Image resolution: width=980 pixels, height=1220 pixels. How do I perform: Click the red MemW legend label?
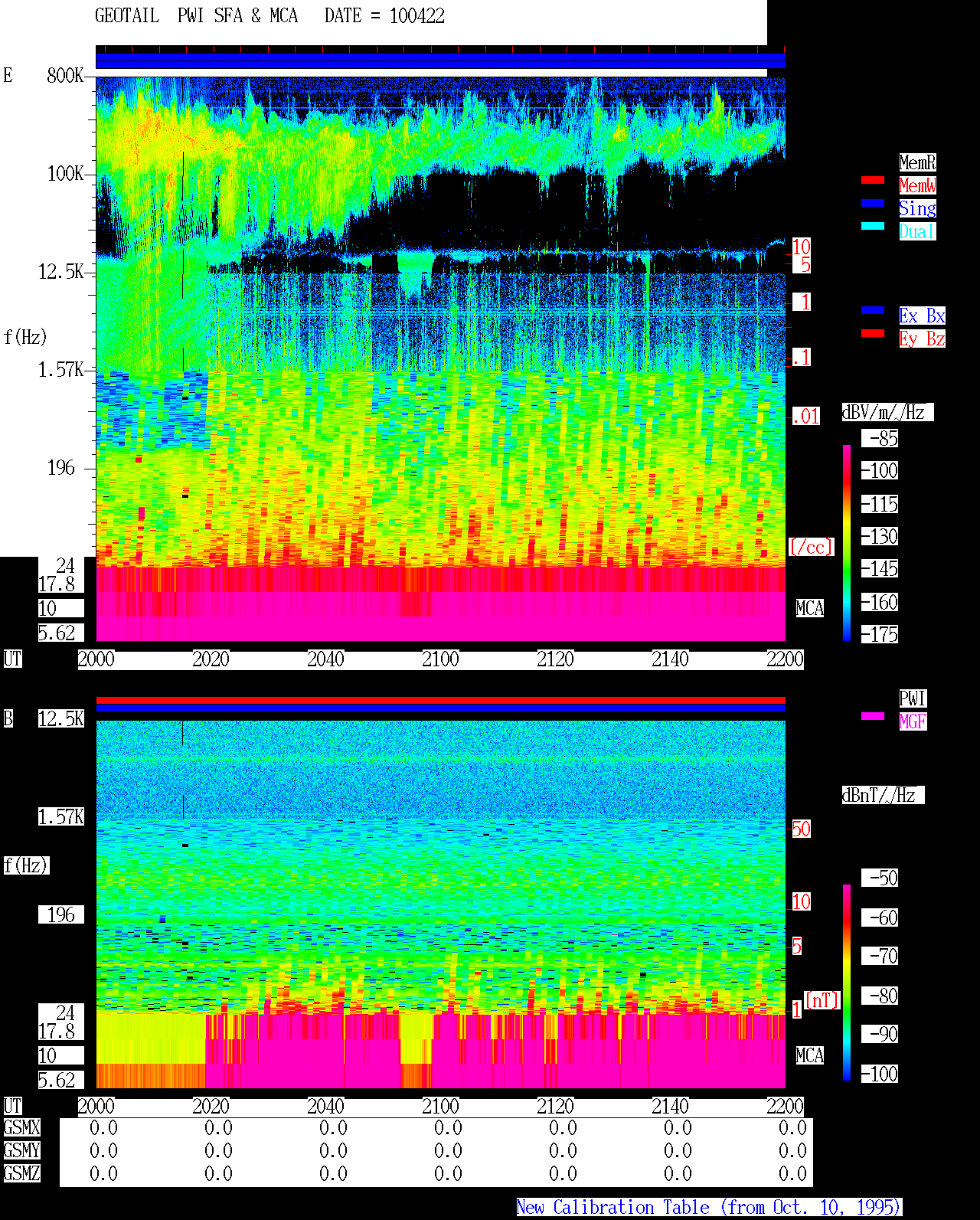click(917, 185)
